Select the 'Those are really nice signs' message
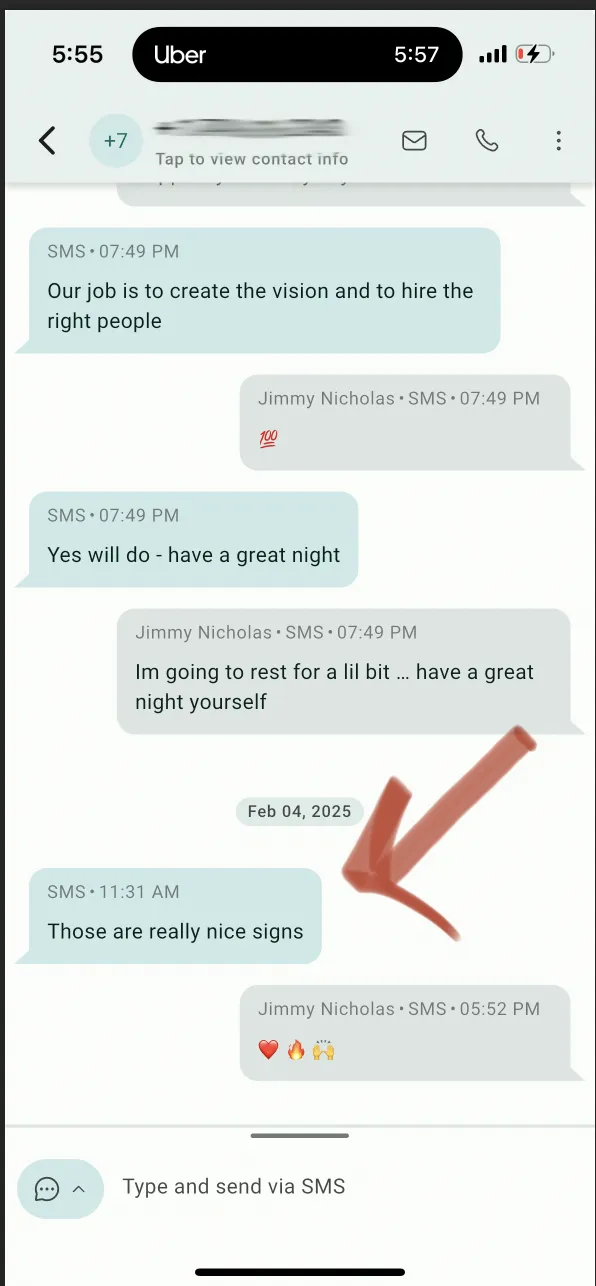The height and width of the screenshot is (1286, 596). (x=169, y=916)
